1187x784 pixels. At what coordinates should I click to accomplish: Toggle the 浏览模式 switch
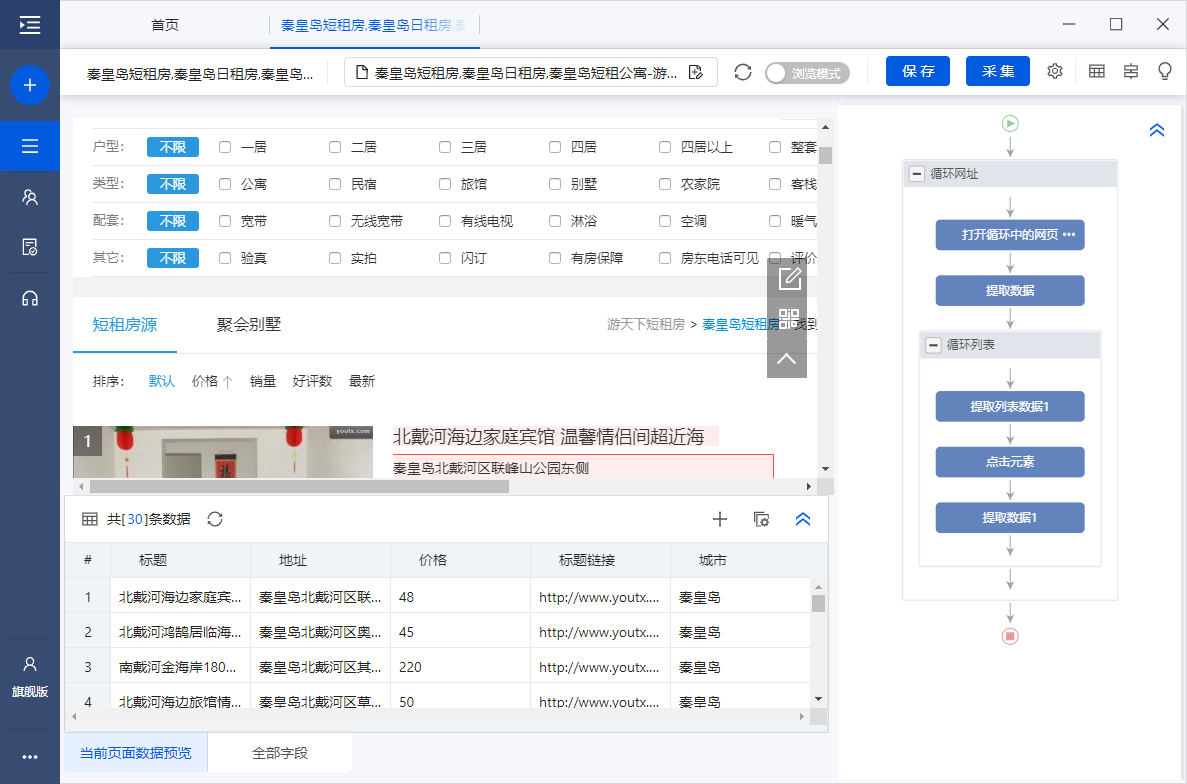[806, 73]
